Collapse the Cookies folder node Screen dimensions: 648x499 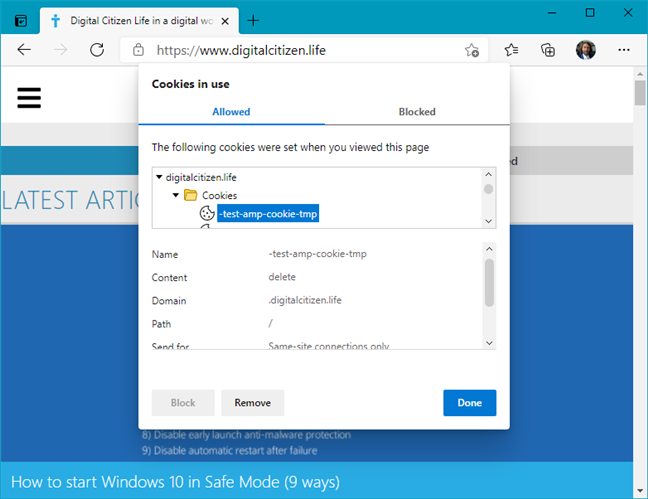[176, 195]
